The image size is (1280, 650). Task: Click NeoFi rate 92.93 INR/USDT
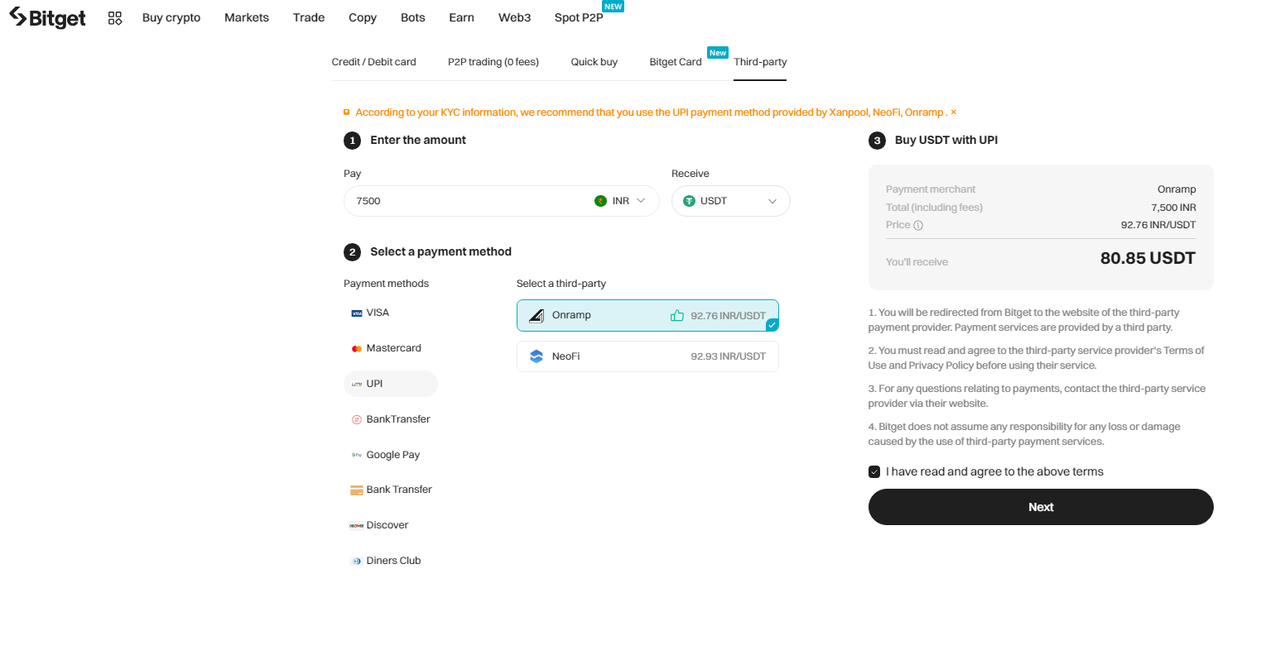point(728,356)
